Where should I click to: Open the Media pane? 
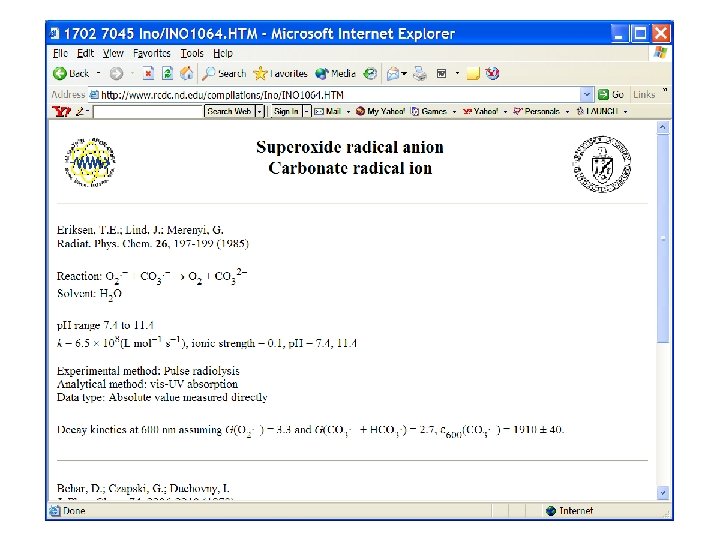click(335, 73)
